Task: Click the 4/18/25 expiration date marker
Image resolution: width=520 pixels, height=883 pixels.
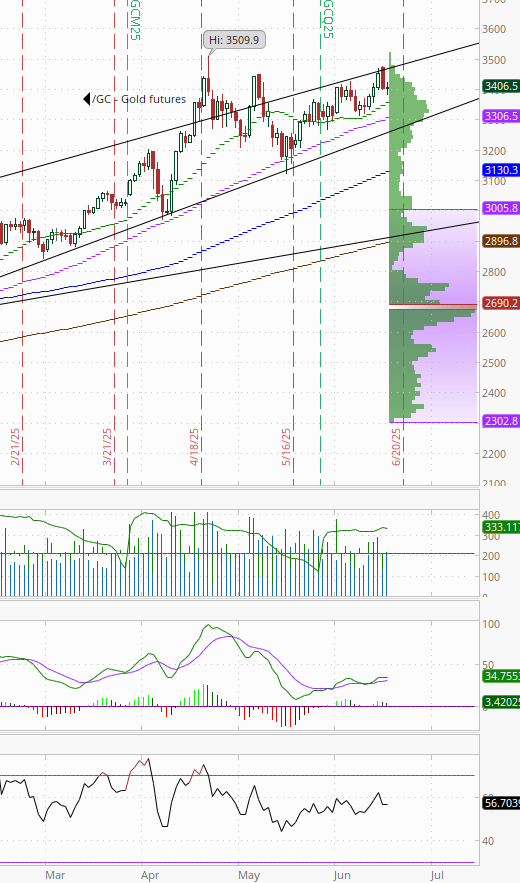Action: point(194,447)
